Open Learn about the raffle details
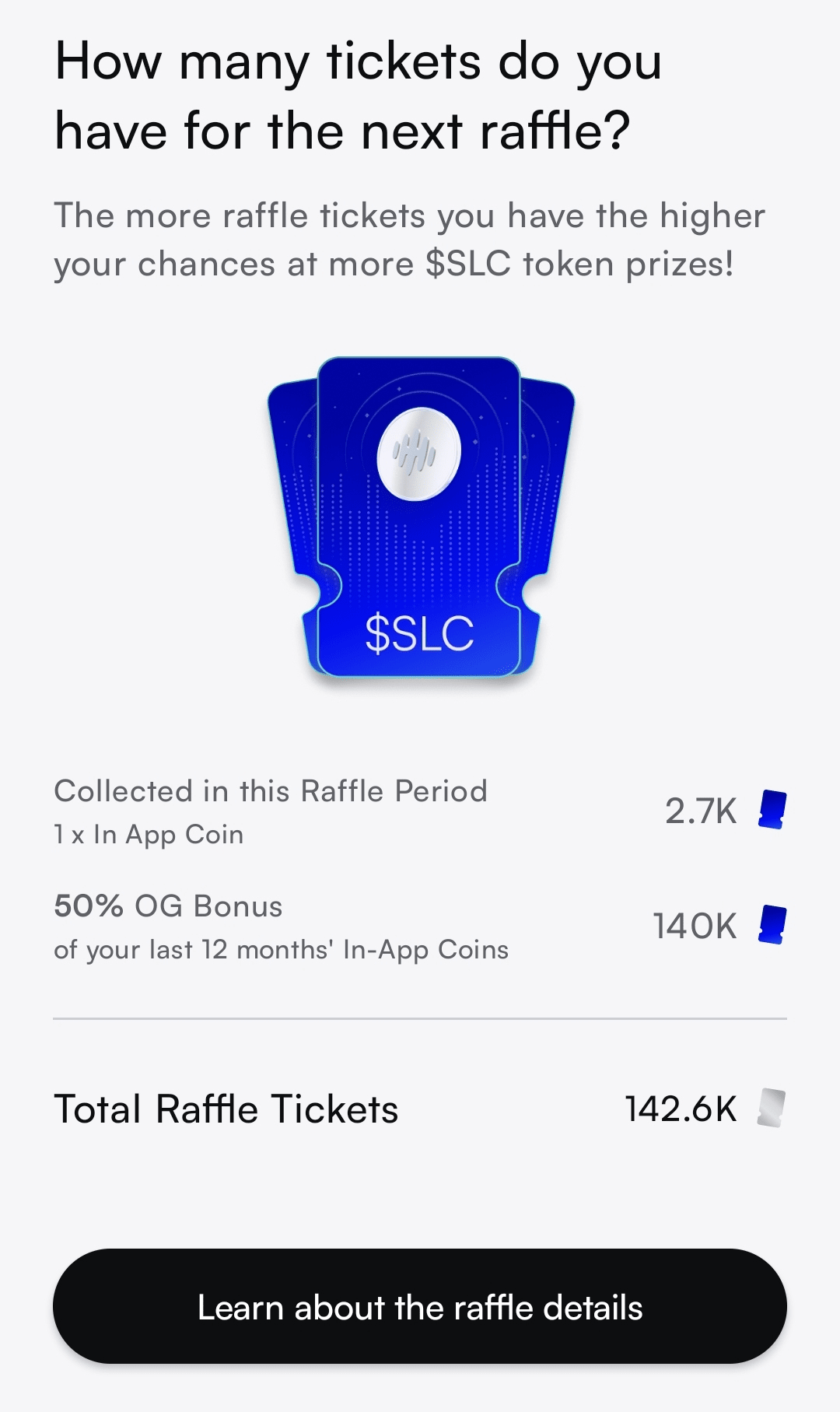 [x=420, y=1306]
